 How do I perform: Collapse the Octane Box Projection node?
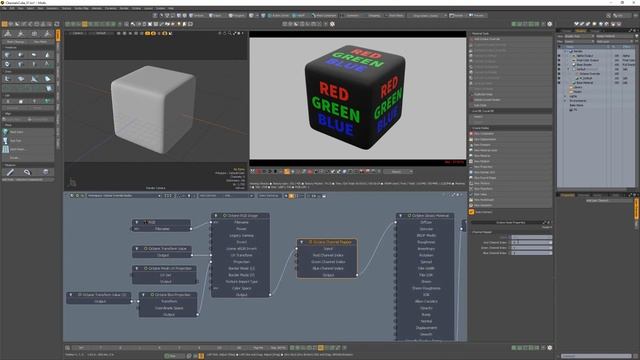click(143, 294)
